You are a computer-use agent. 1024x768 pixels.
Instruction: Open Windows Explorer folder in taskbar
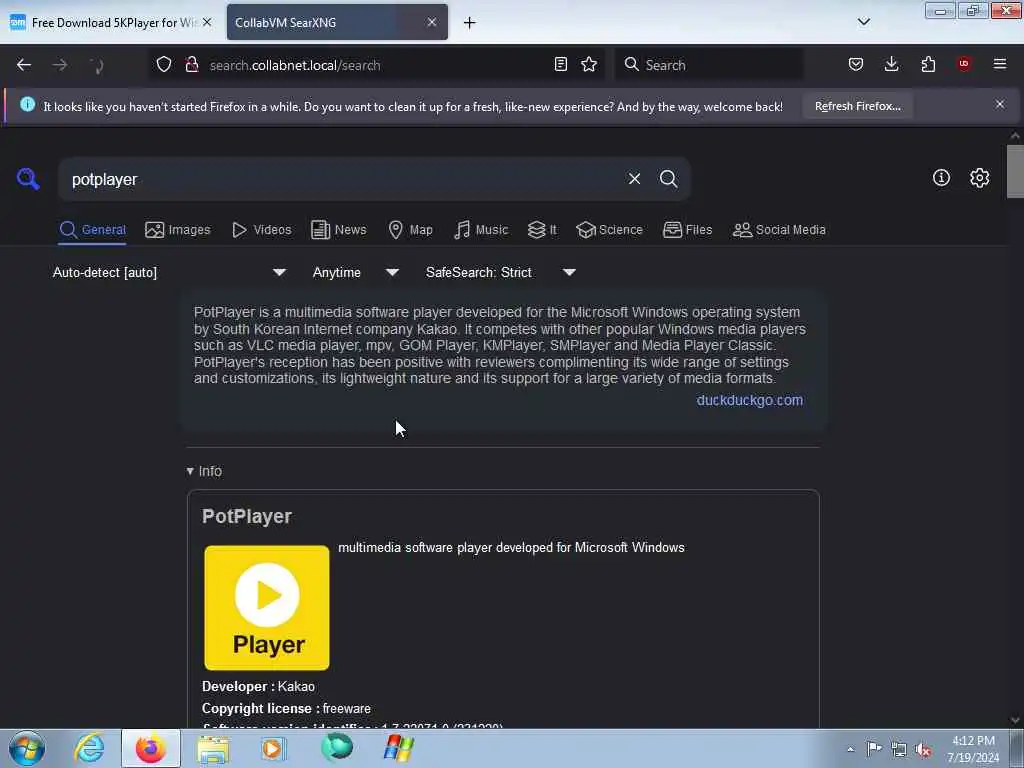point(213,748)
